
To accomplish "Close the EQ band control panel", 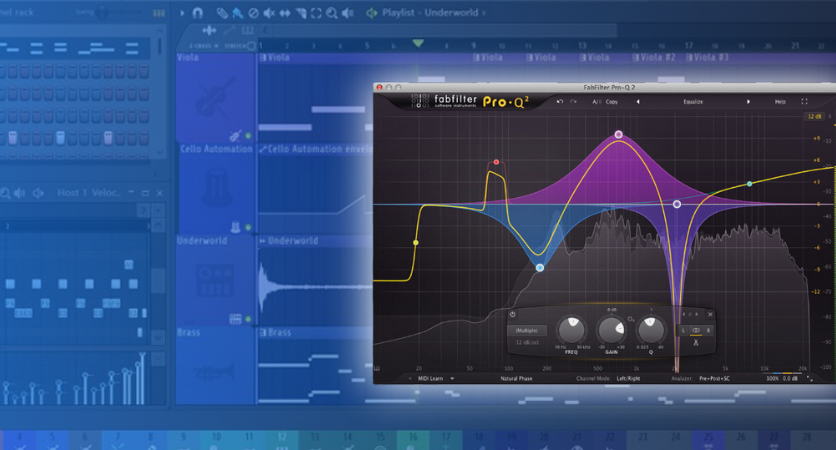I will tap(711, 314).
